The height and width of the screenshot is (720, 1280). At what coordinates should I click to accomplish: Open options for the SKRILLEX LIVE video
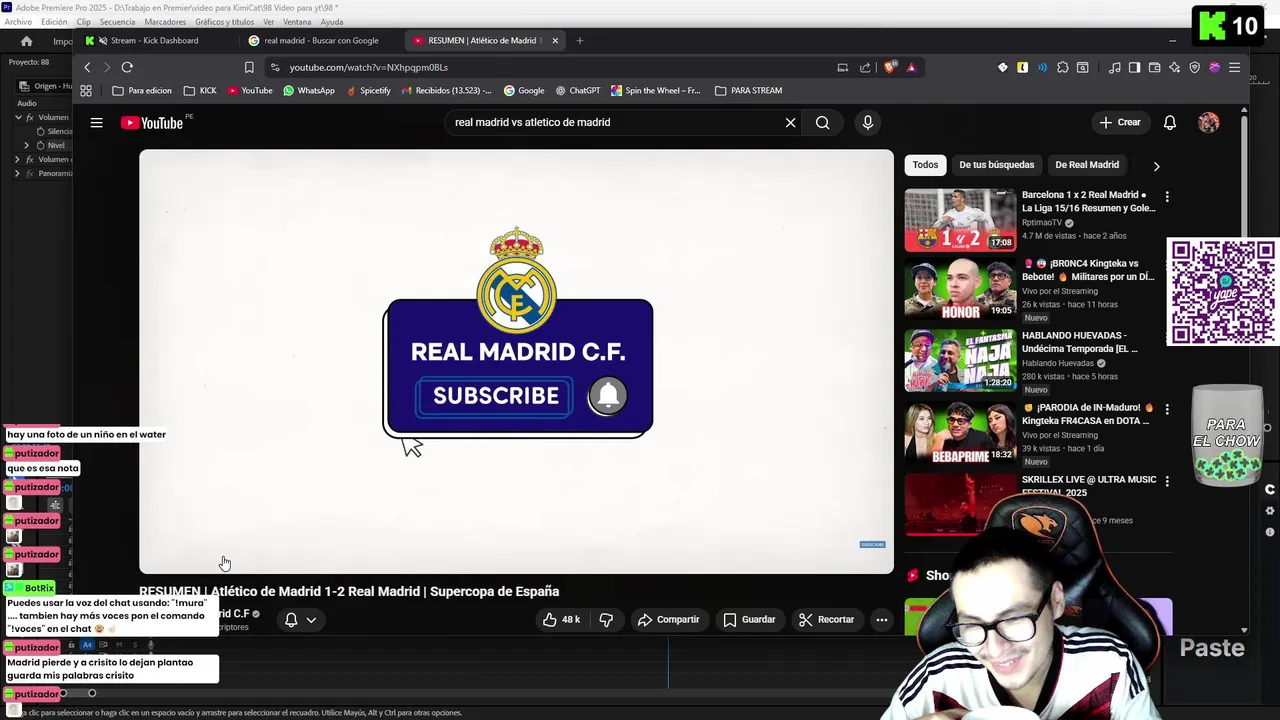(x=1166, y=481)
